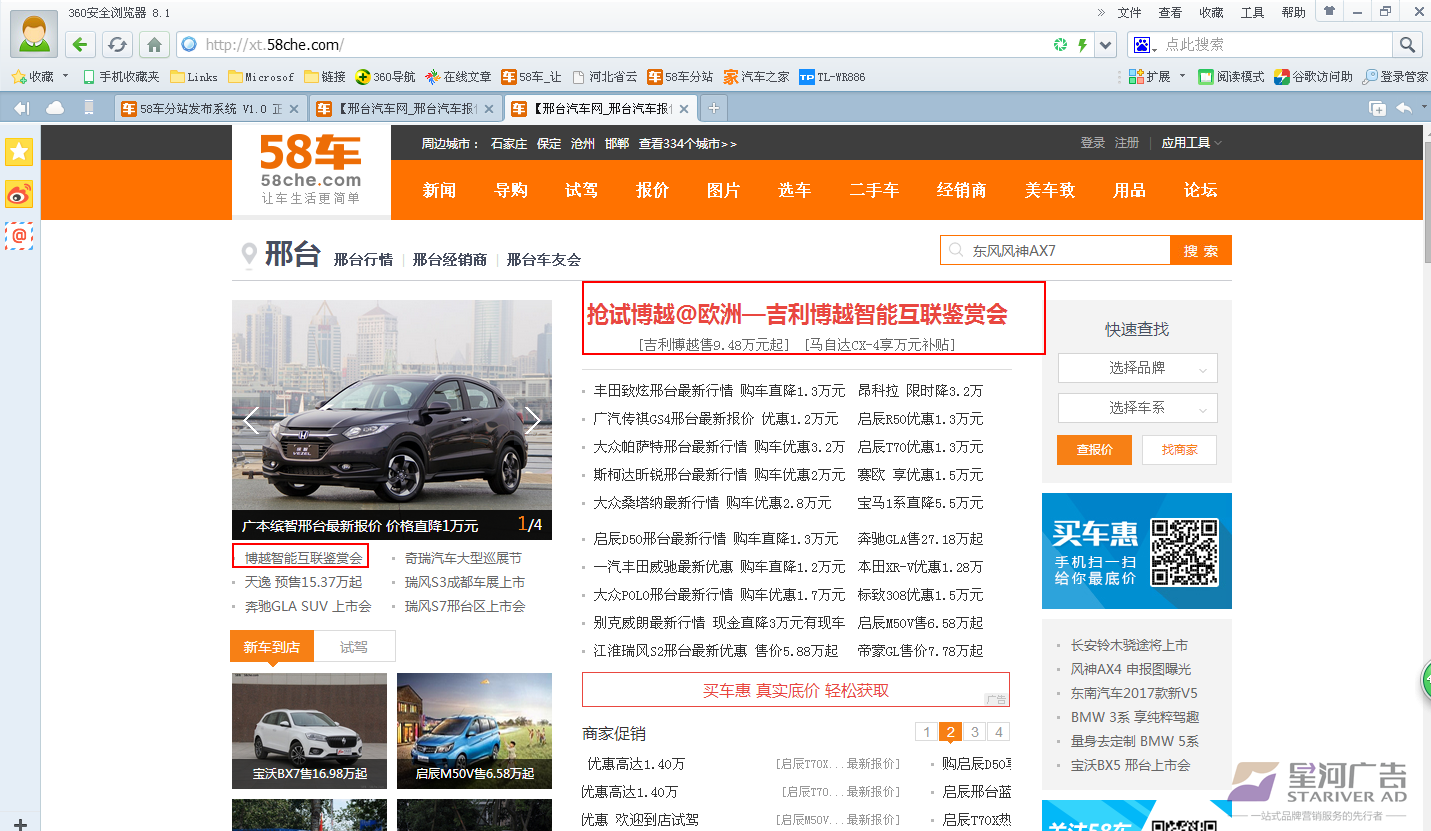
Task: Show next slide with carousel right arrow
Action: coord(533,421)
